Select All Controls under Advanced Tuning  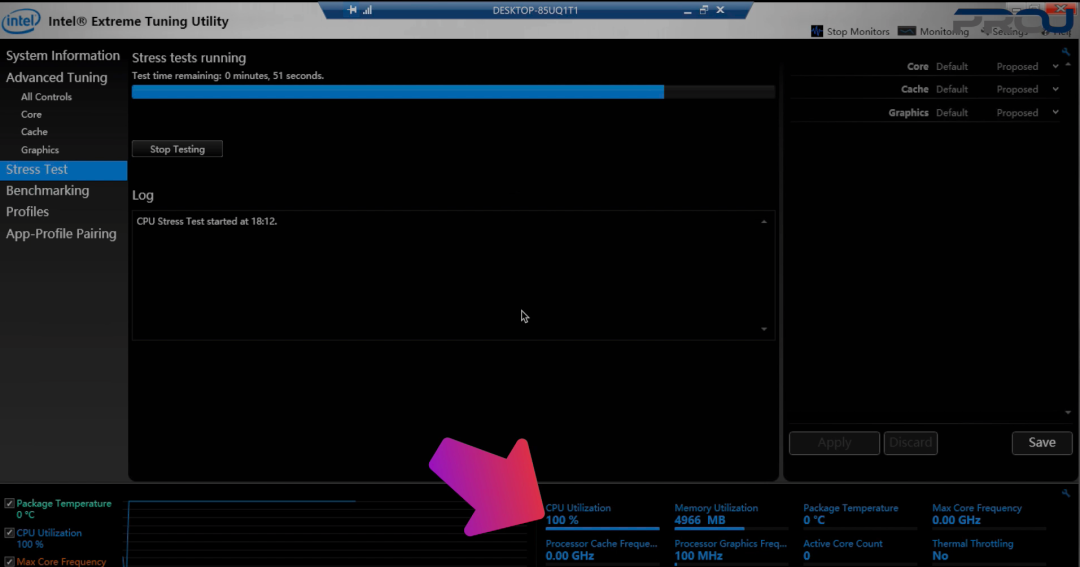[x=46, y=97]
